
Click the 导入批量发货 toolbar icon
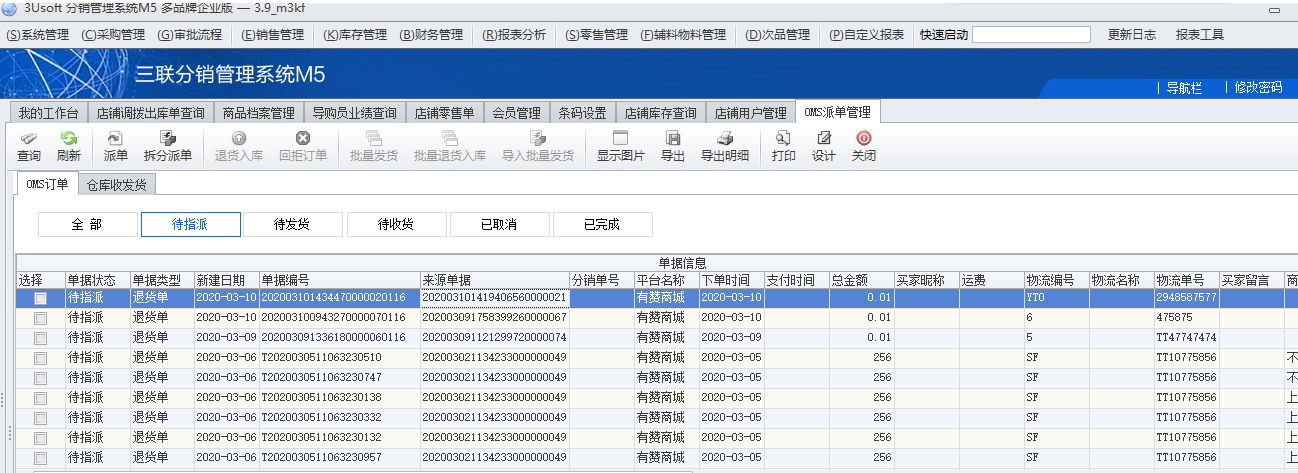pyautogui.click(x=538, y=147)
